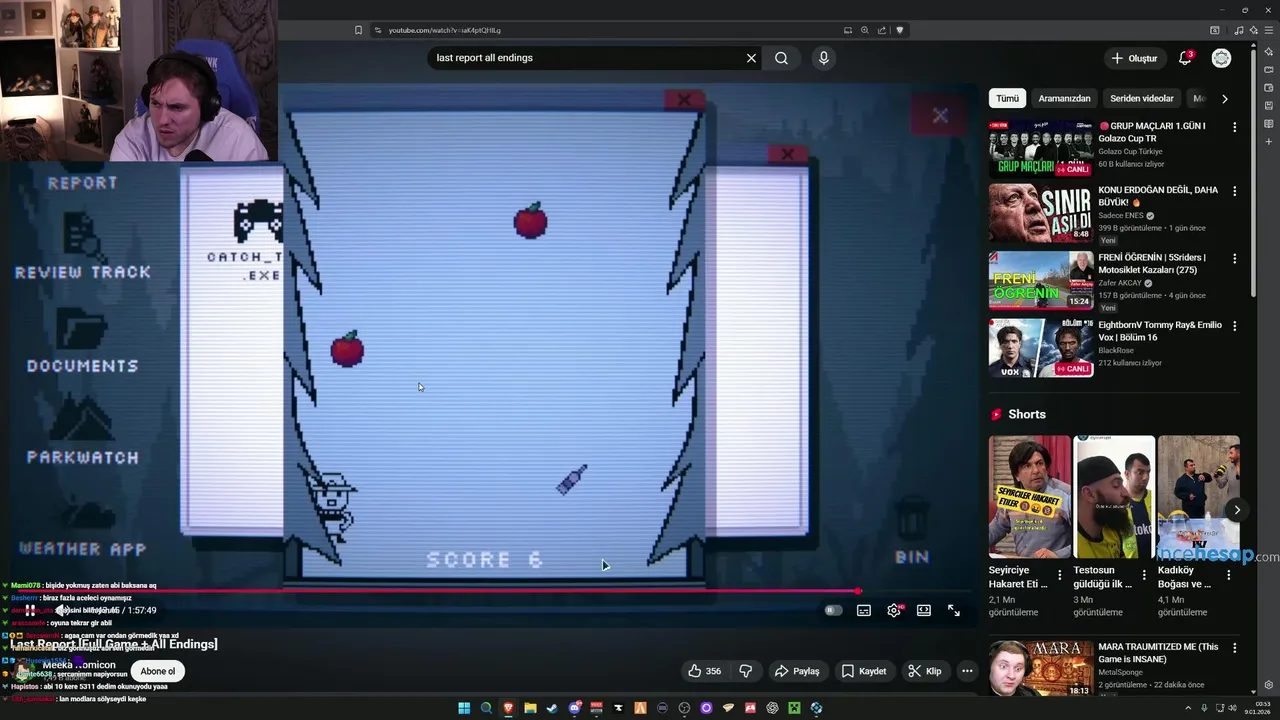
Task: Open the Minecraft taskbar icon
Action: 794,708
